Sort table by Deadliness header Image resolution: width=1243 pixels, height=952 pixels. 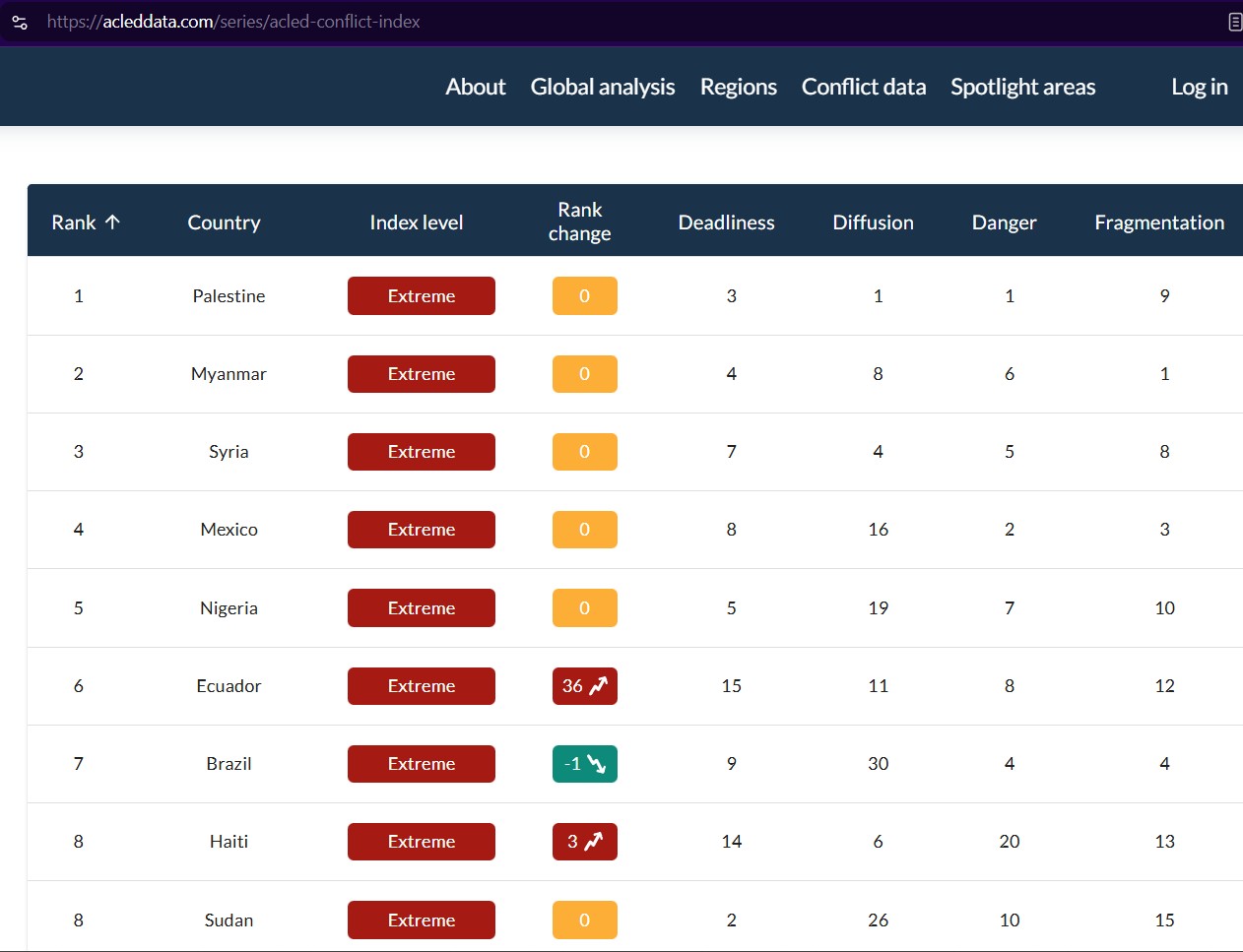tap(727, 222)
